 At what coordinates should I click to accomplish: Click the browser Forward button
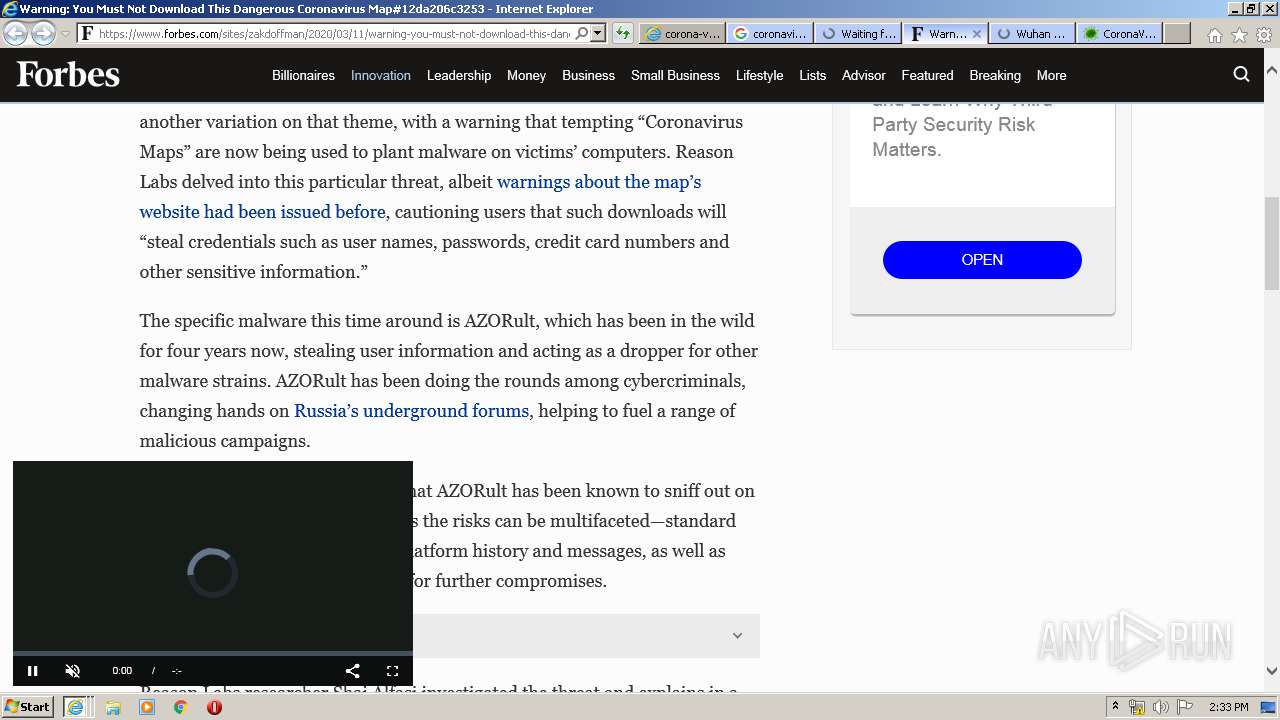click(x=43, y=33)
